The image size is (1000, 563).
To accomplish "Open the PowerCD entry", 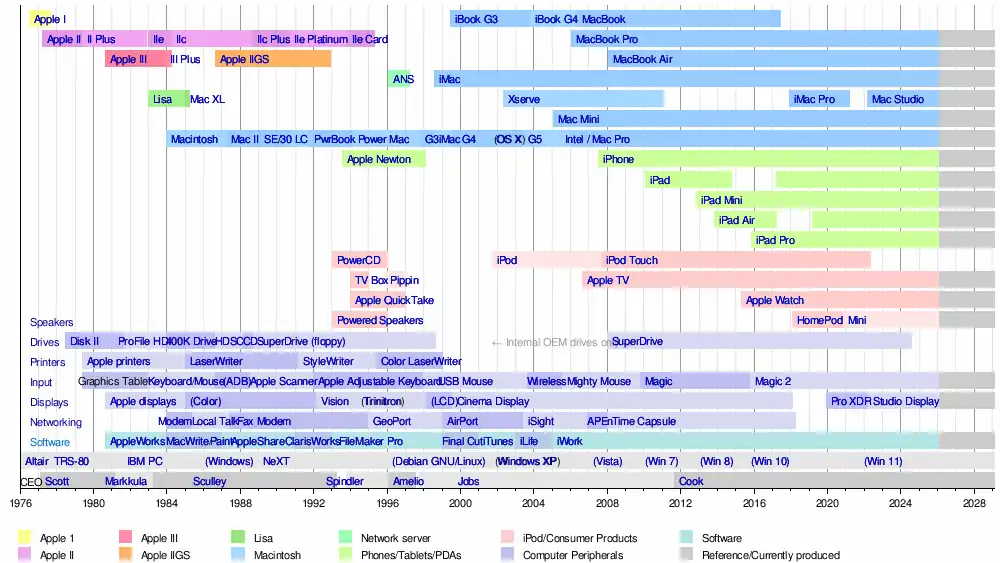I will pos(358,260).
